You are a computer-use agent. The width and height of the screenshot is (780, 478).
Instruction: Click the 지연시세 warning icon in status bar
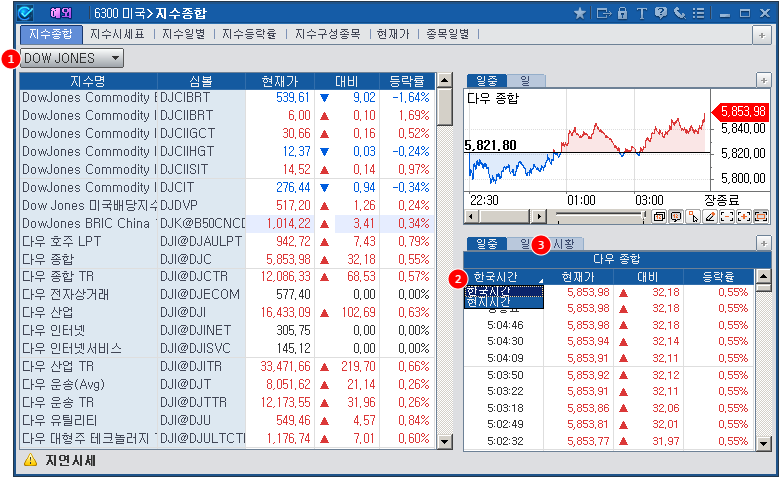pos(30,460)
